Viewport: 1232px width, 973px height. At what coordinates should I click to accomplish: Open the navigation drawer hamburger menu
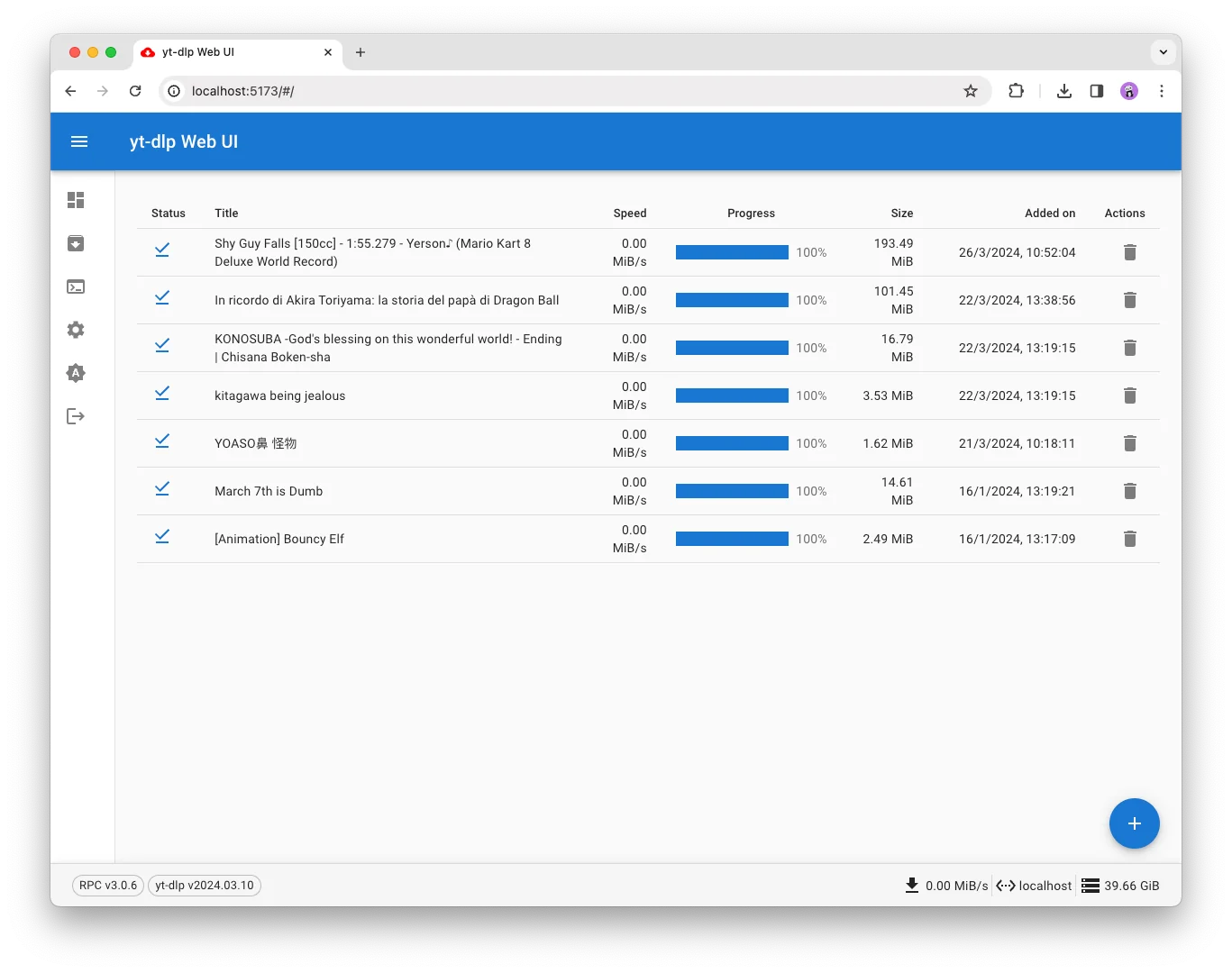tap(79, 141)
